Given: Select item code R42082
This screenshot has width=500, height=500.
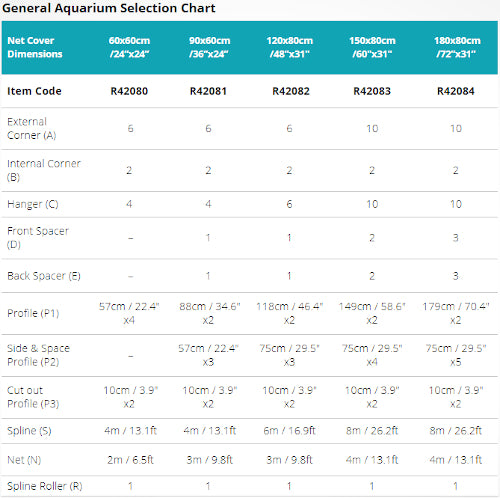Looking at the screenshot, I should pos(291,91).
